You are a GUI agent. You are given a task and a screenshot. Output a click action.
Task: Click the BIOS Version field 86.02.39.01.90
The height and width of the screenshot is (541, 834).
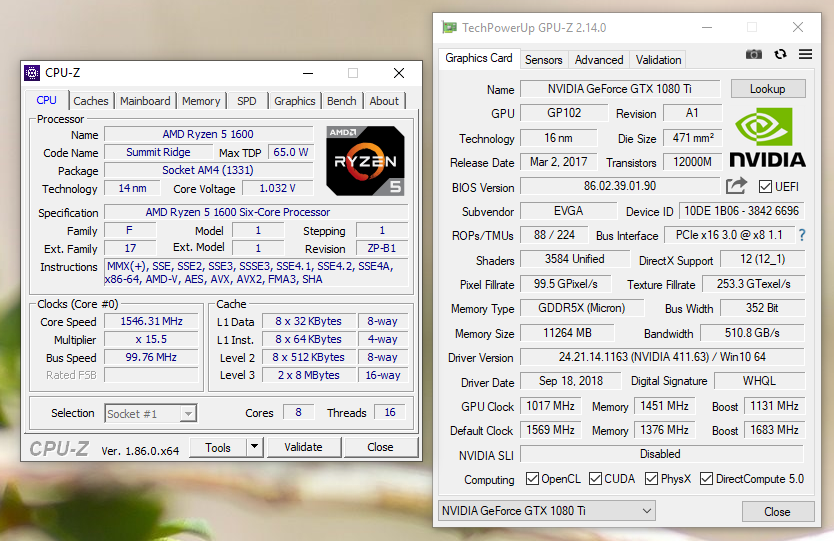point(620,186)
